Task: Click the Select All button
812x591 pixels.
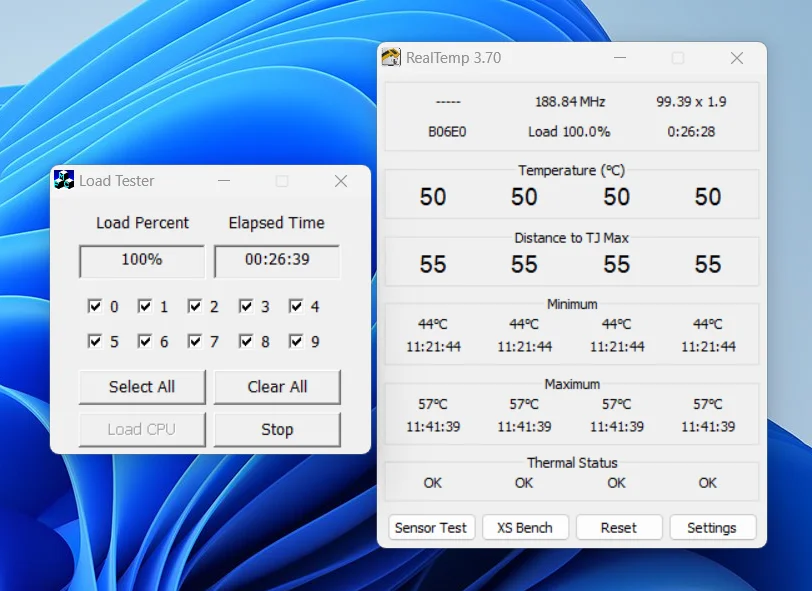Action: click(x=142, y=387)
